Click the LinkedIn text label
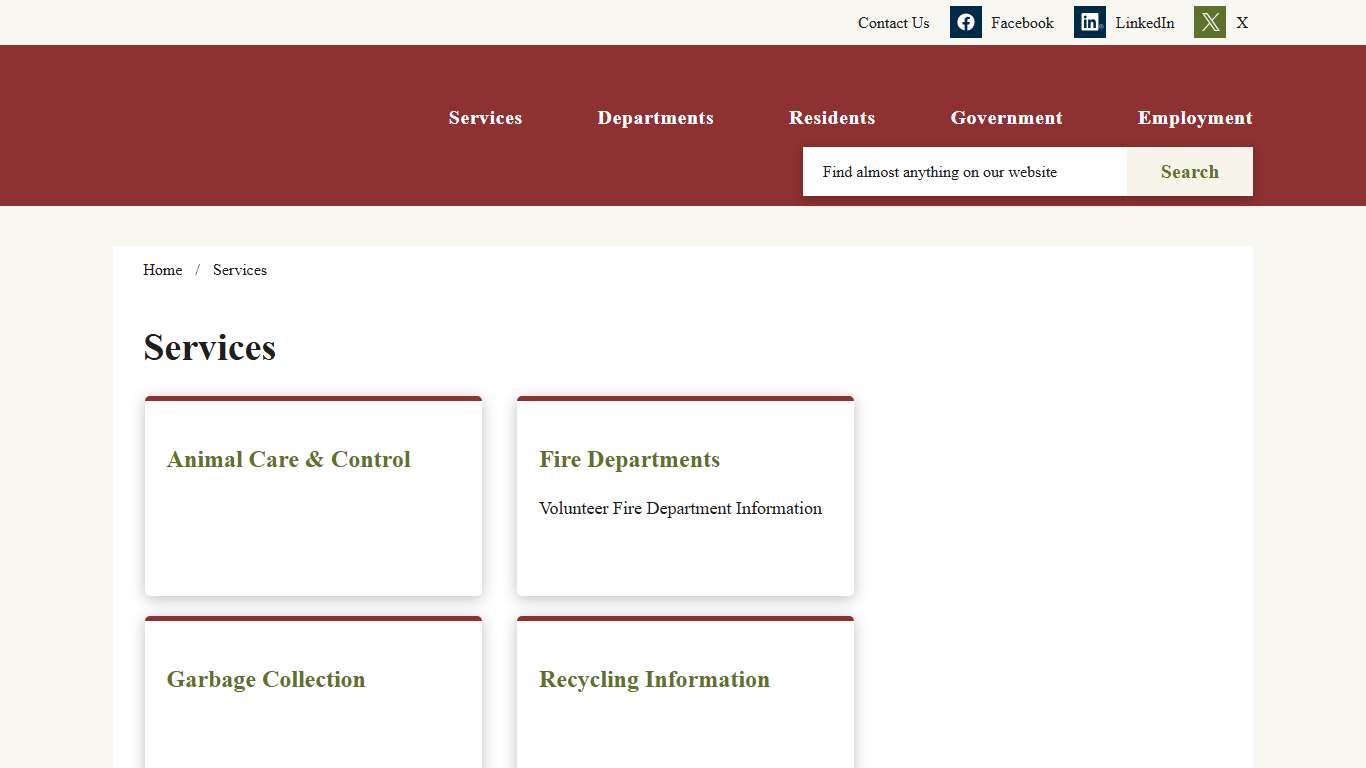 point(1145,22)
